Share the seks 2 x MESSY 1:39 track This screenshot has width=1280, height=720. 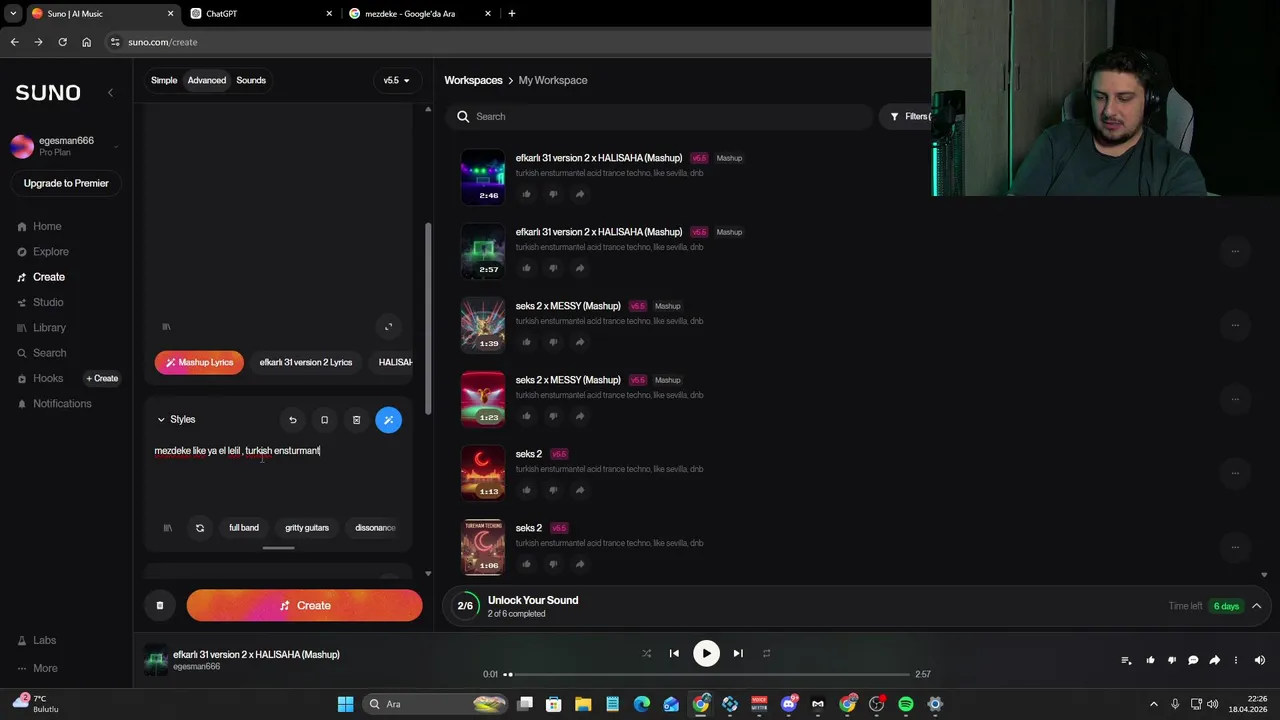[580, 342]
